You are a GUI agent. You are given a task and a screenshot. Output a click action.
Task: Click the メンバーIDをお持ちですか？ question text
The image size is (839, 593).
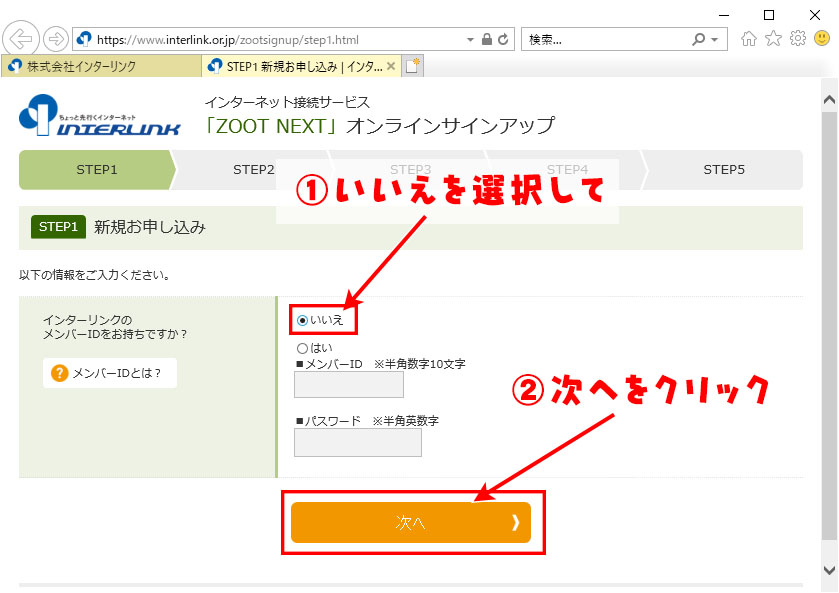(x=115, y=334)
